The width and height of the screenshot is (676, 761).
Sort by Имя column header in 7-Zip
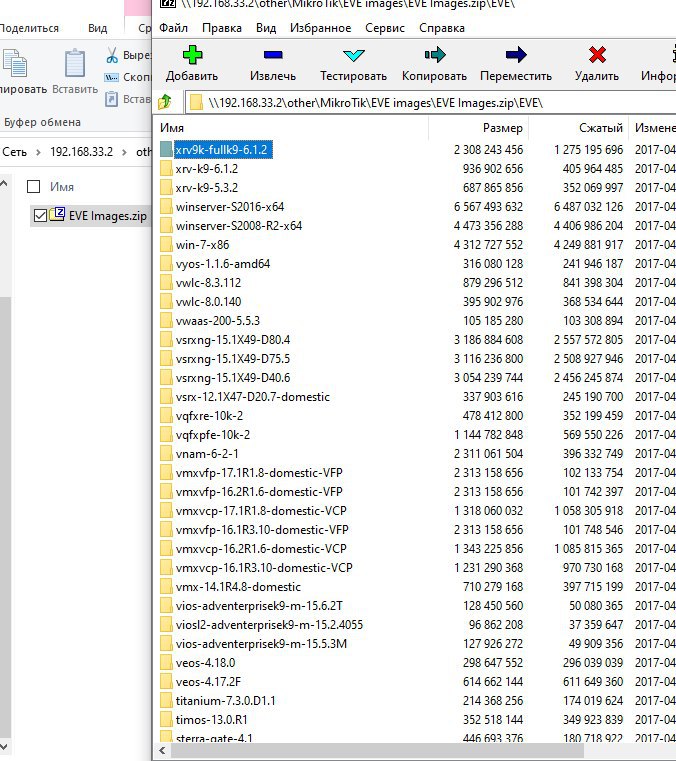[292, 128]
